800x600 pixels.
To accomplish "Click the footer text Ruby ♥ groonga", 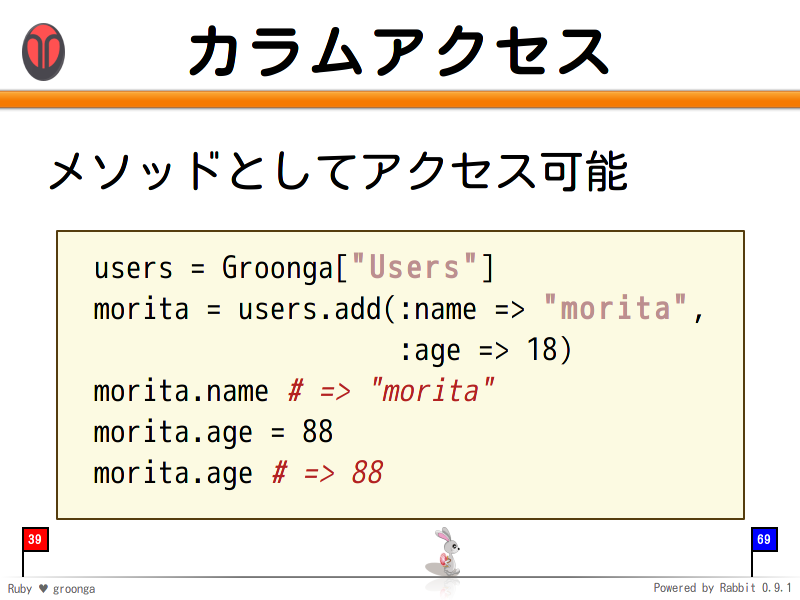I will [x=52, y=589].
